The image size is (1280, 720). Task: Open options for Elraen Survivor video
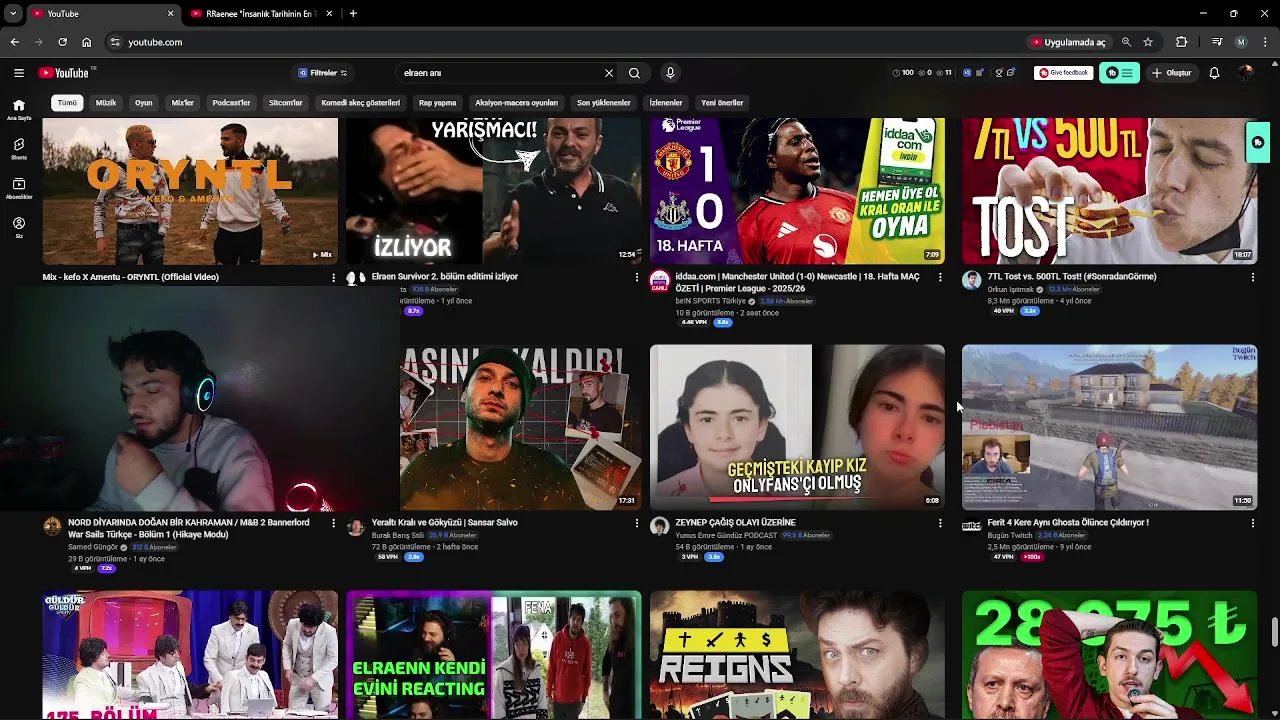click(637, 278)
